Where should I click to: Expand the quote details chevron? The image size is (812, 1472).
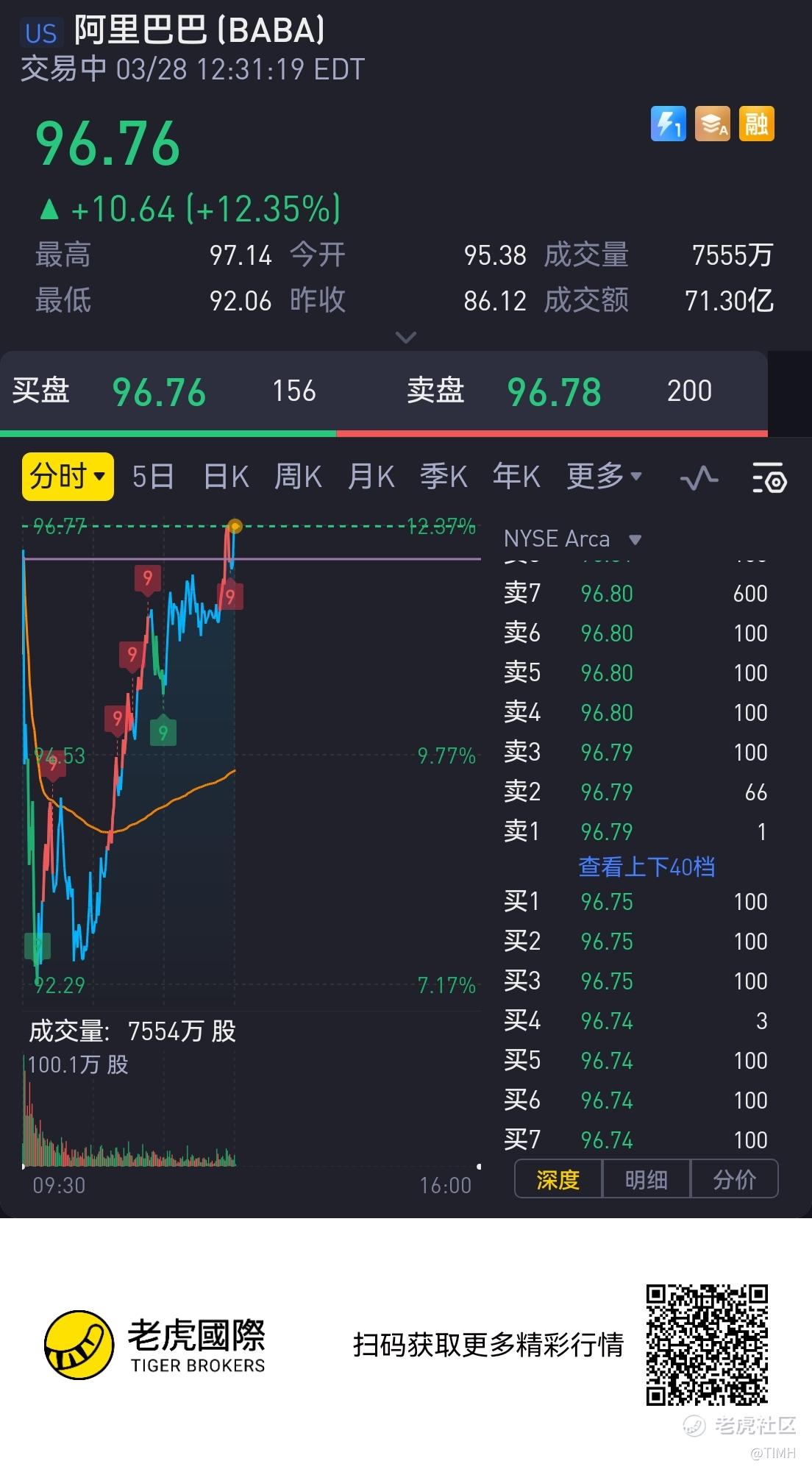tap(406, 337)
